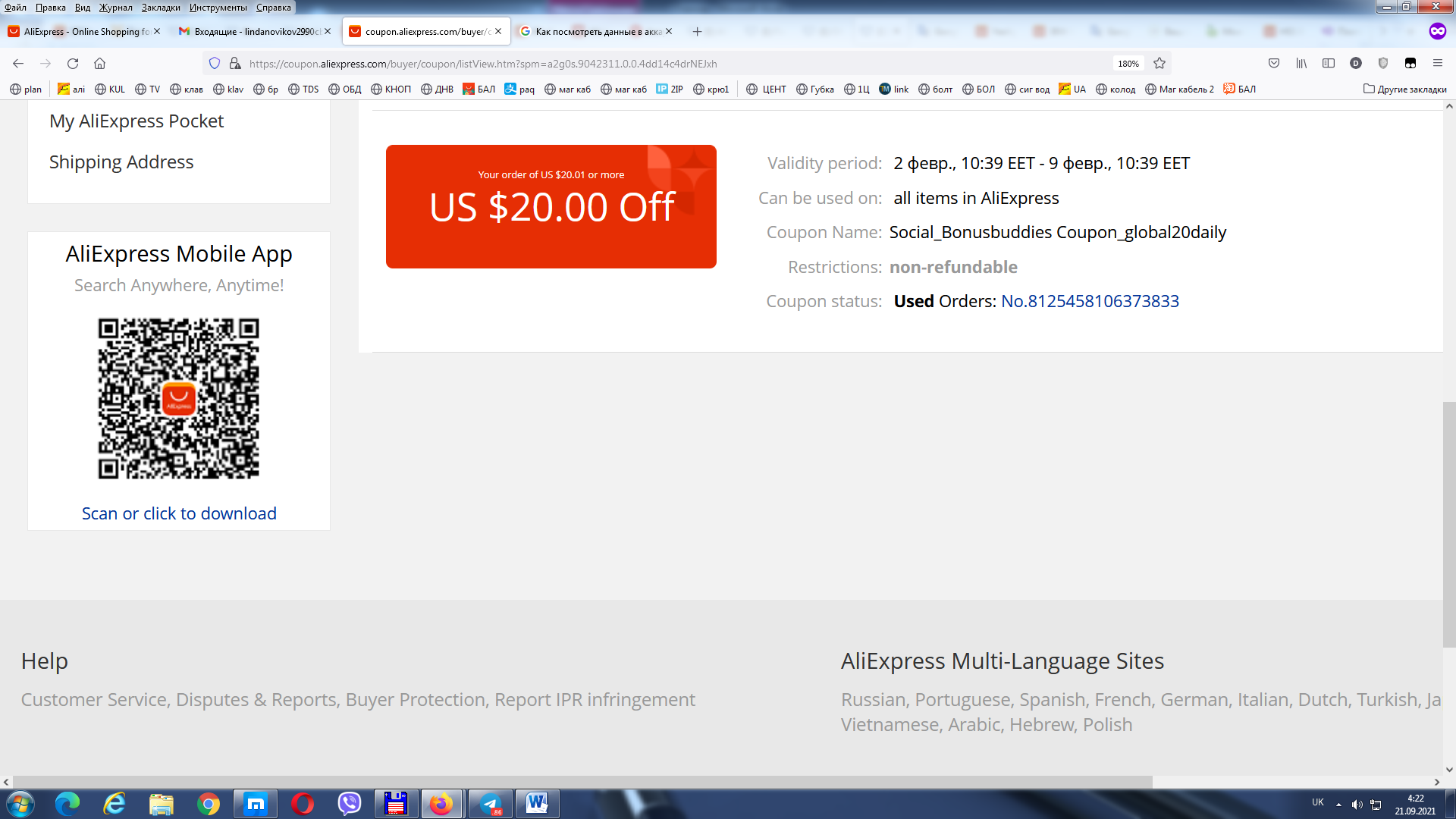The image size is (1456, 819).
Task: Show hidden system tray icons
Action: pyautogui.click(x=1338, y=805)
